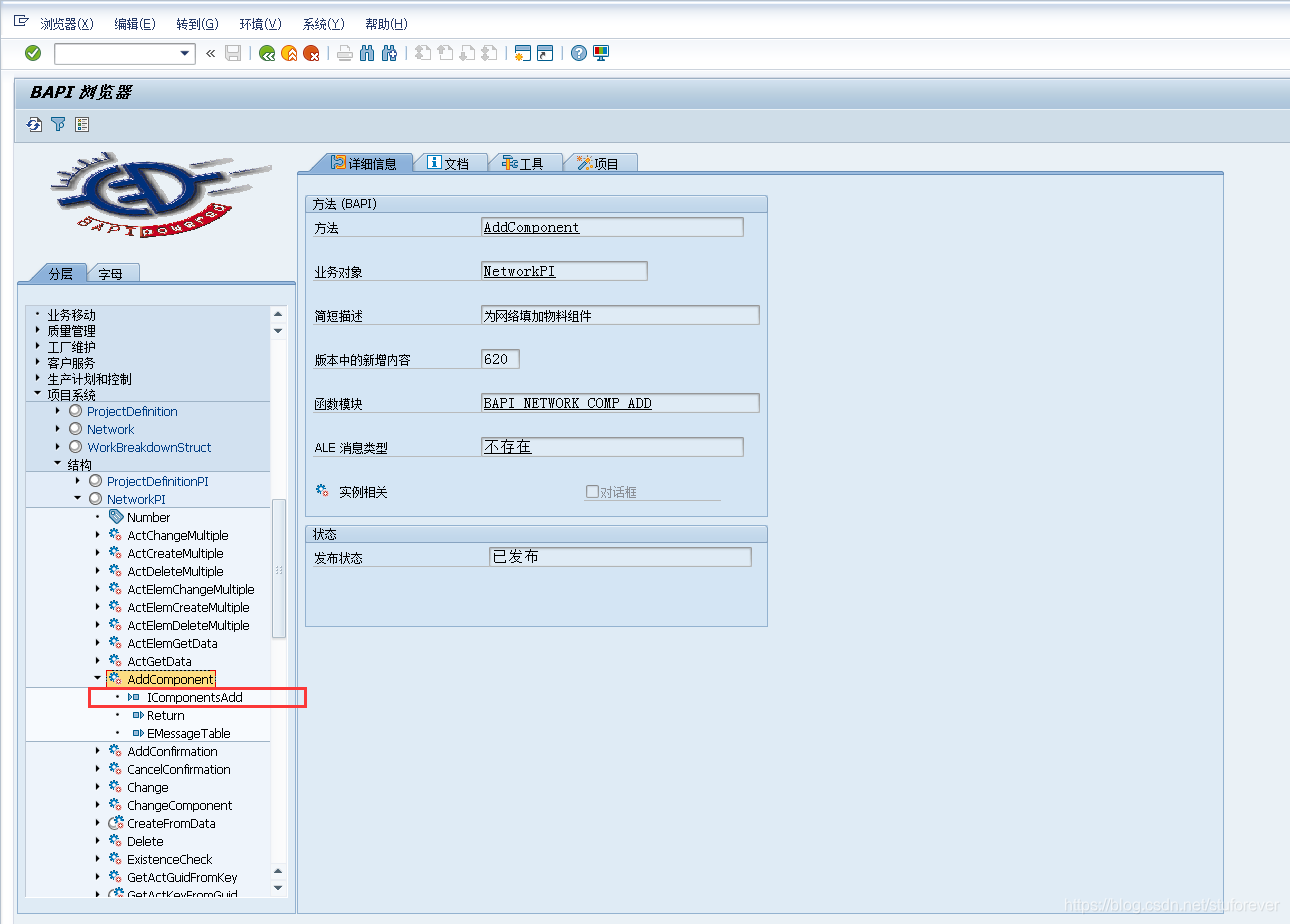
Task: Open the 环境(V) menu
Action: tap(260, 24)
